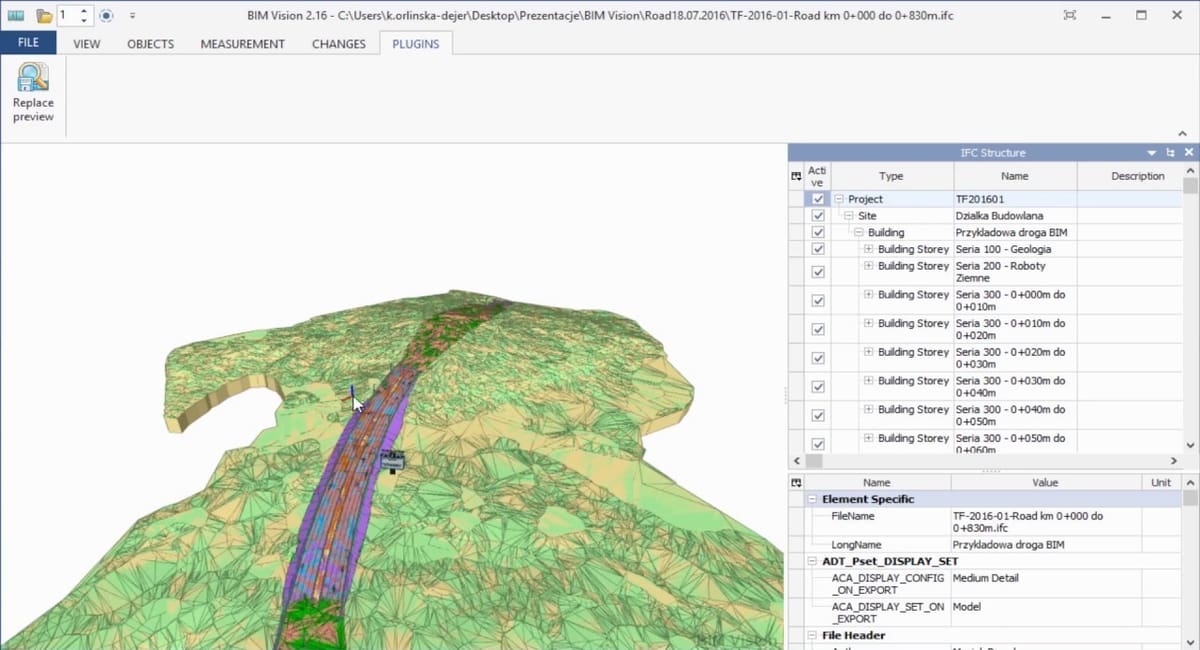Click the Active column header
1200x650 pixels.
click(817, 176)
